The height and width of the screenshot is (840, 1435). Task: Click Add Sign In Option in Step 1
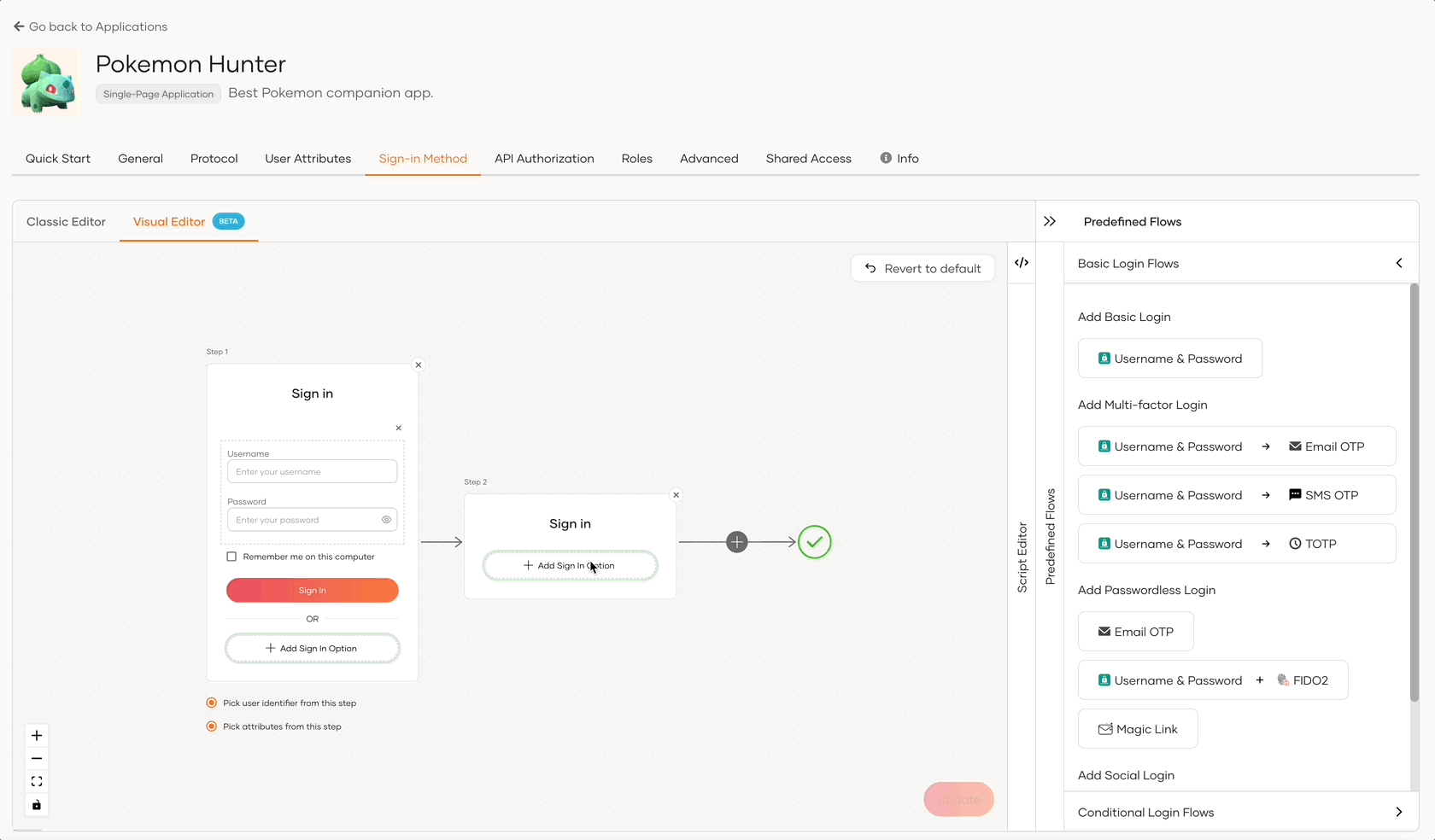coord(313,648)
